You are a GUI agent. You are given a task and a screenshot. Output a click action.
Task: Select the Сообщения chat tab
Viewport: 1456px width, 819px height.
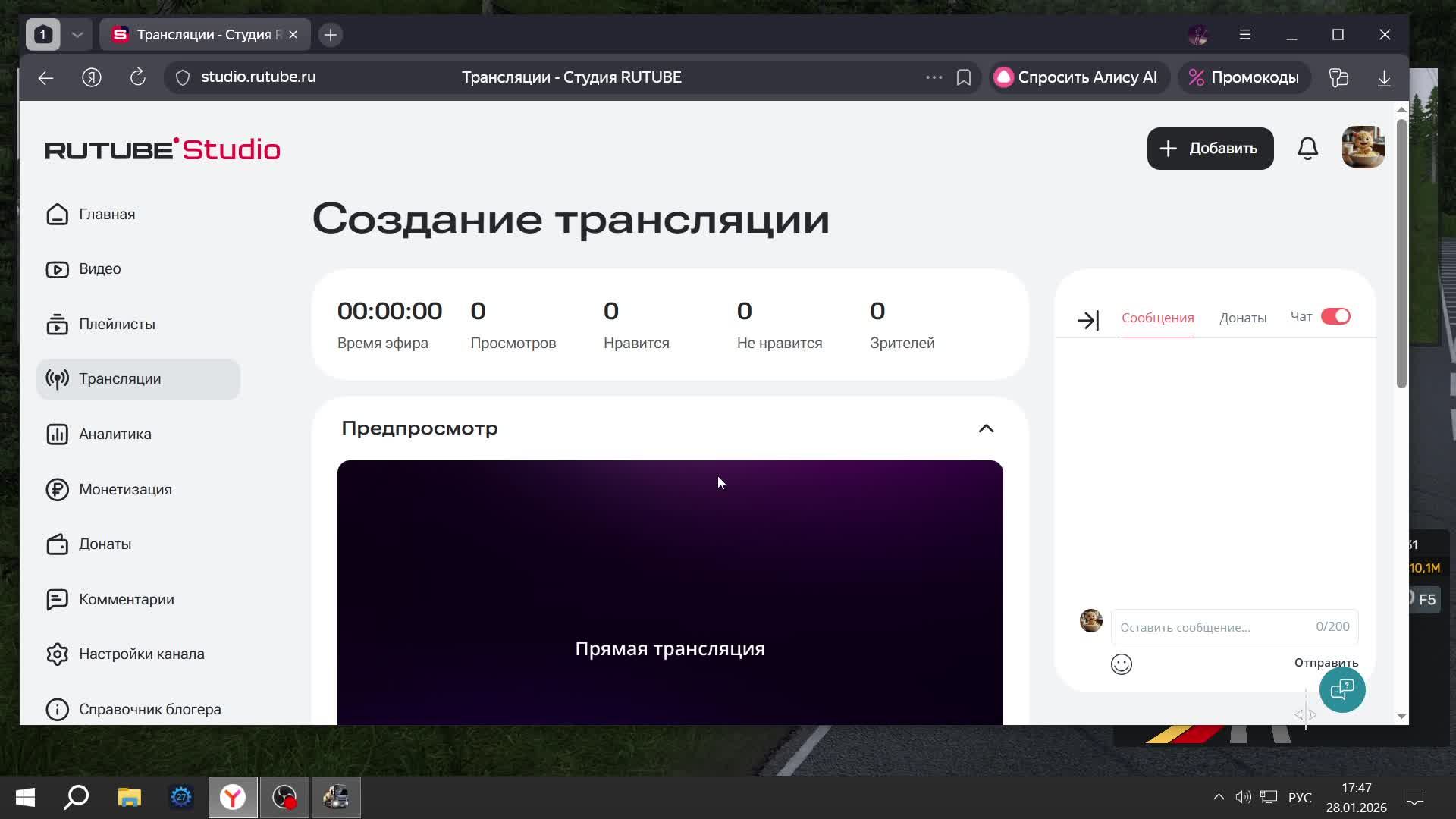(1157, 318)
